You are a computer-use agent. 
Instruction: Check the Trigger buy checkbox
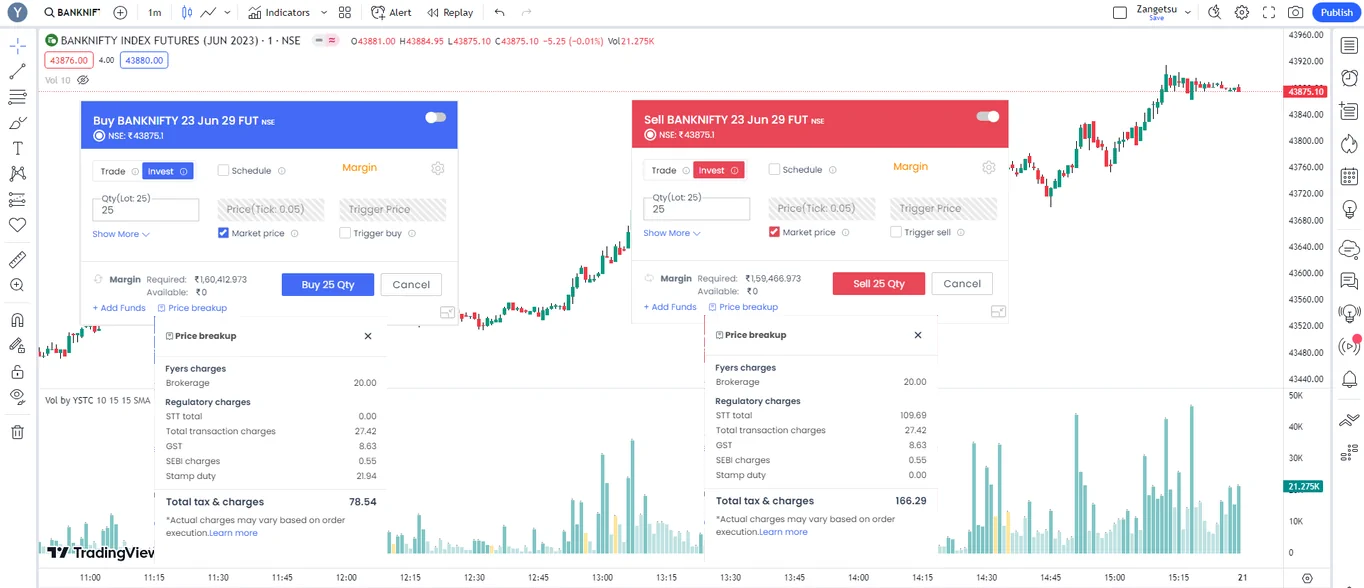click(x=345, y=233)
